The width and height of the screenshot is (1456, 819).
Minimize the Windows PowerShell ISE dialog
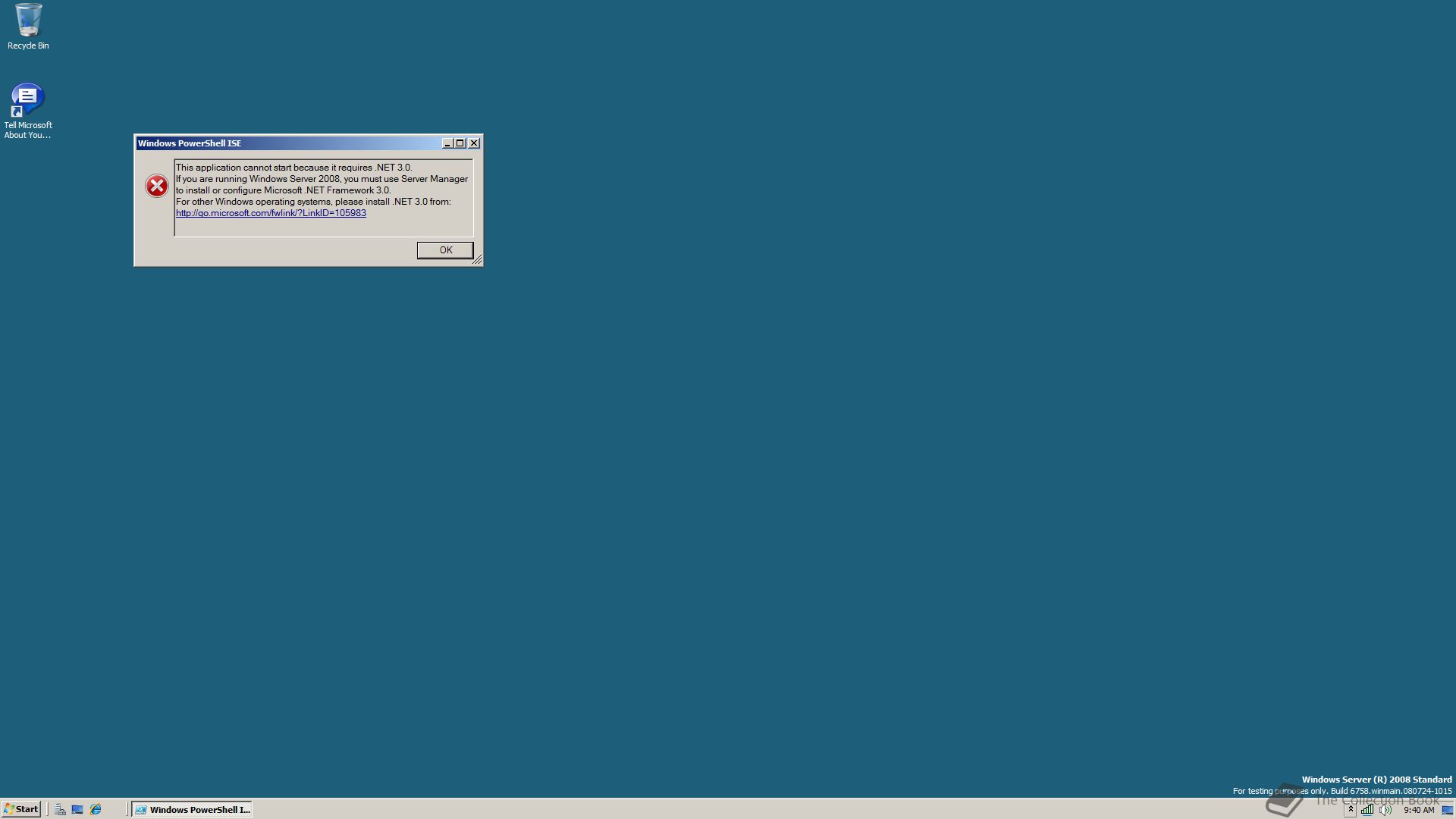point(447,143)
